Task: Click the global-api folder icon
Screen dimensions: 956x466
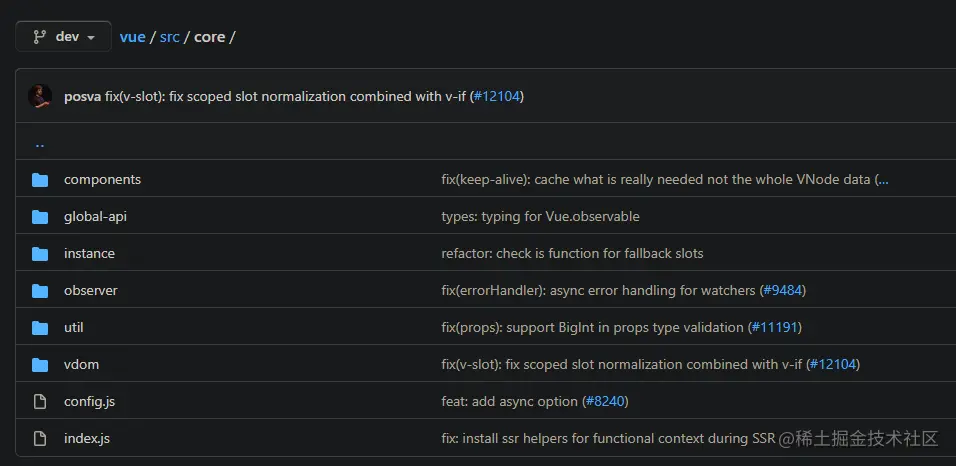Action: pyautogui.click(x=40, y=217)
